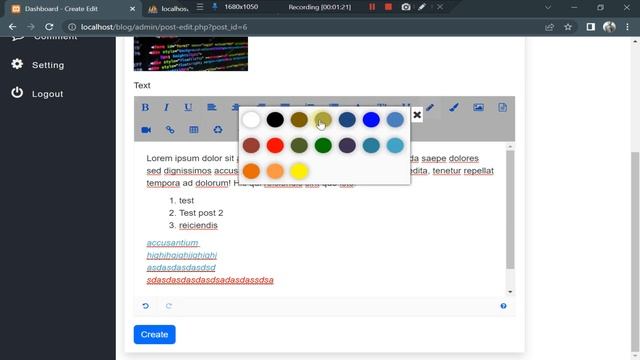This screenshot has width=640, height=360.
Task: Click the editor scrollbar down arrow
Action: pos(510,291)
